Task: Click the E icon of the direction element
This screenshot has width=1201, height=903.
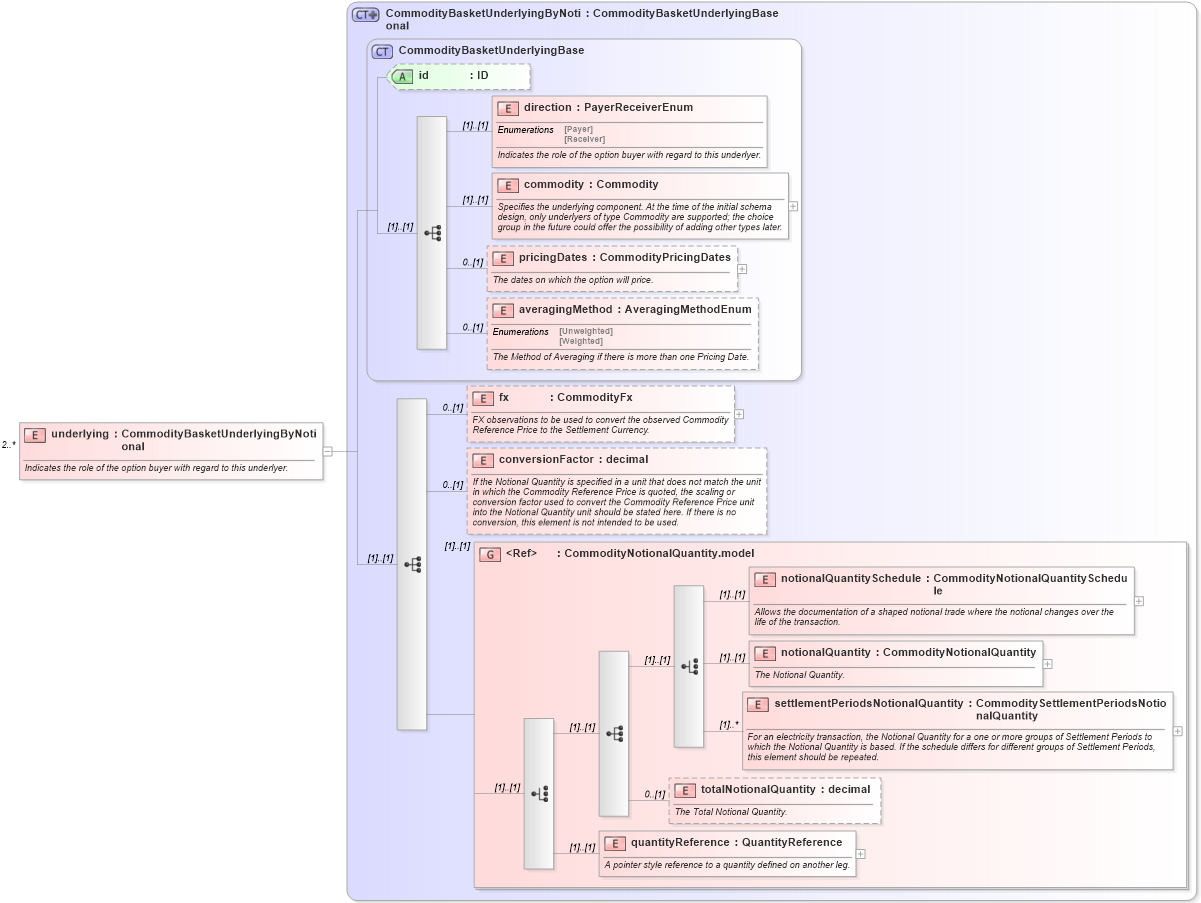Action: (x=506, y=108)
